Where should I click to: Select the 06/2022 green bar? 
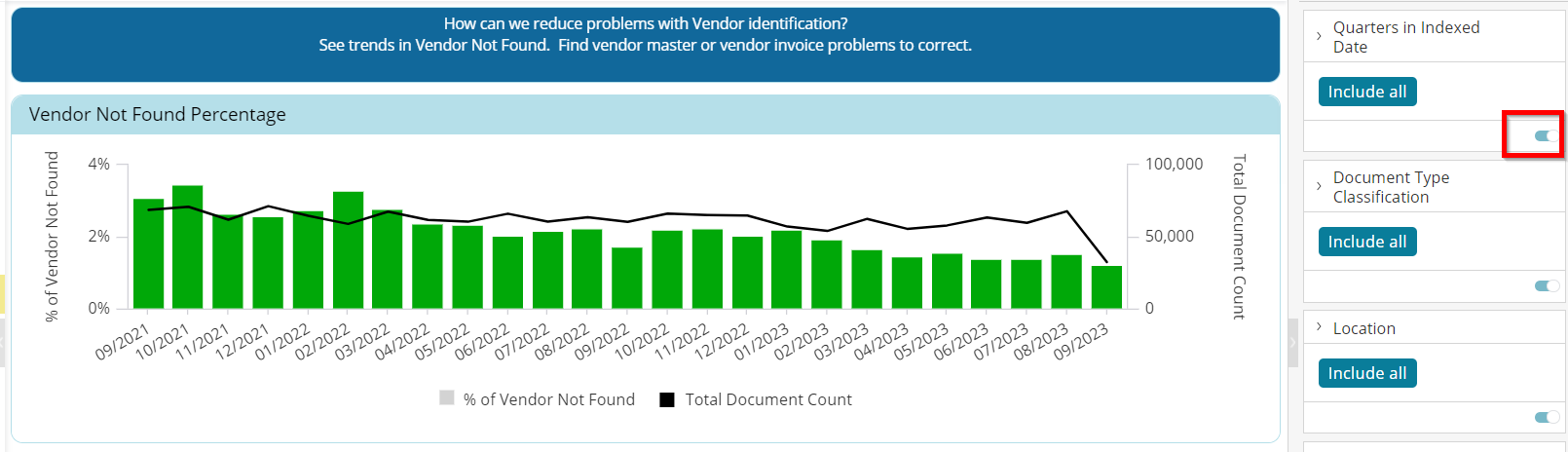tap(507, 273)
